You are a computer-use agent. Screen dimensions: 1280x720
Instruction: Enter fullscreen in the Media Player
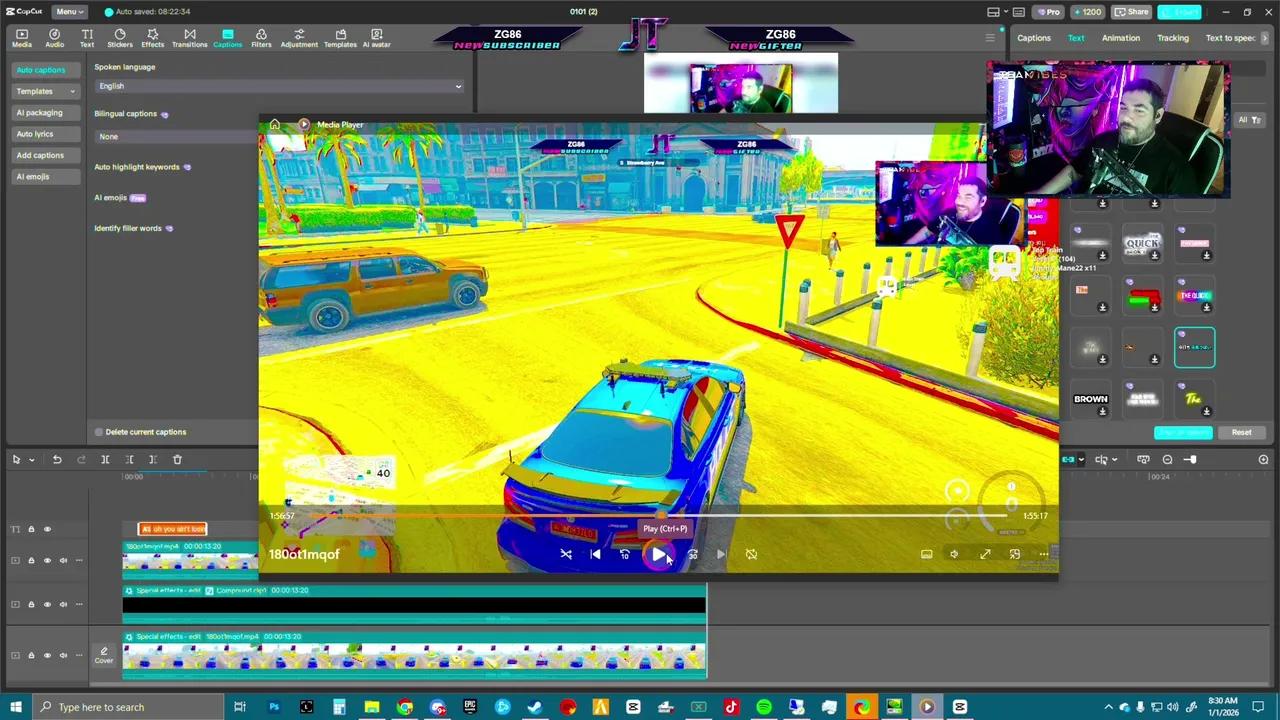(x=985, y=554)
